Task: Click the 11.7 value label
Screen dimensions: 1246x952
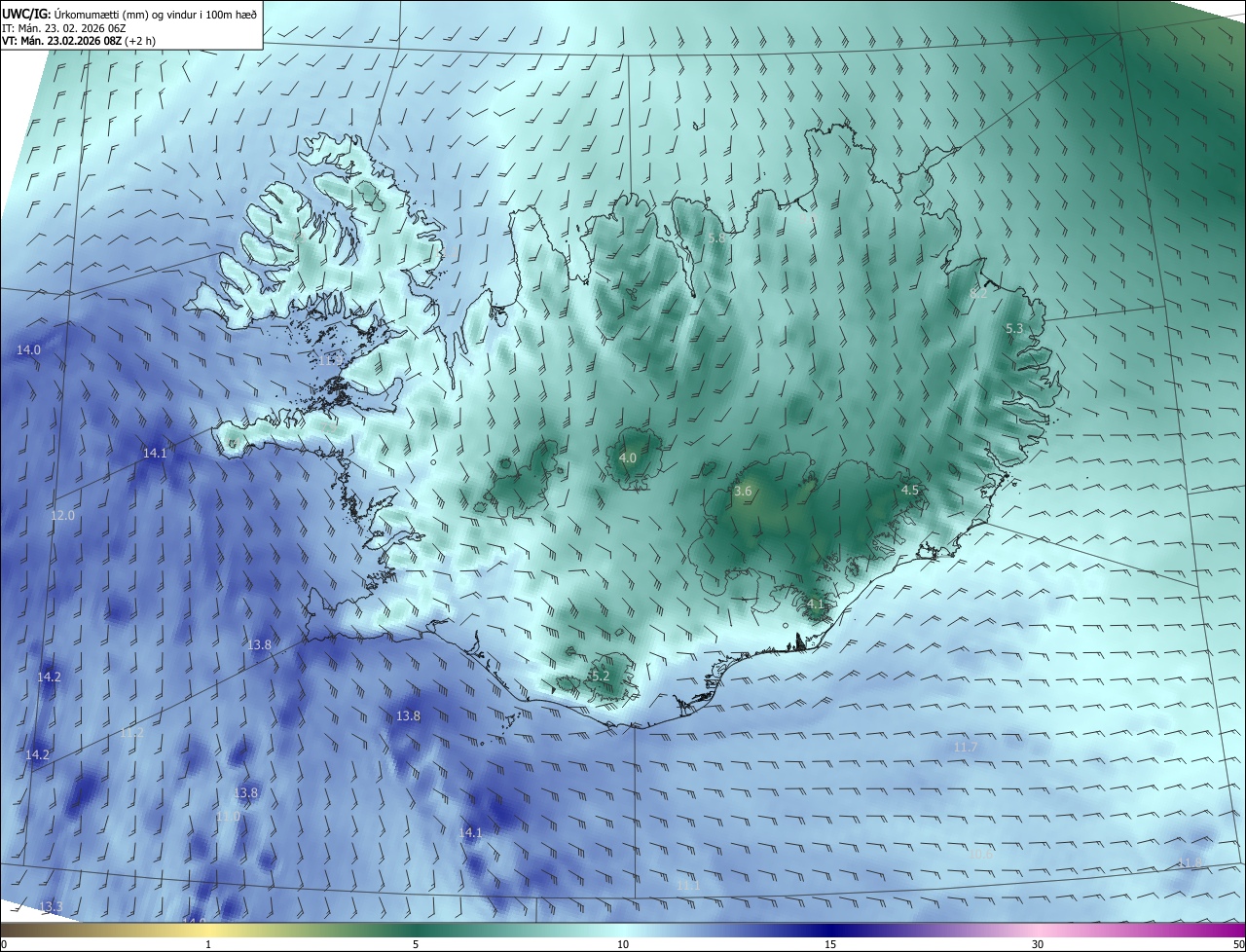Action: click(x=965, y=747)
